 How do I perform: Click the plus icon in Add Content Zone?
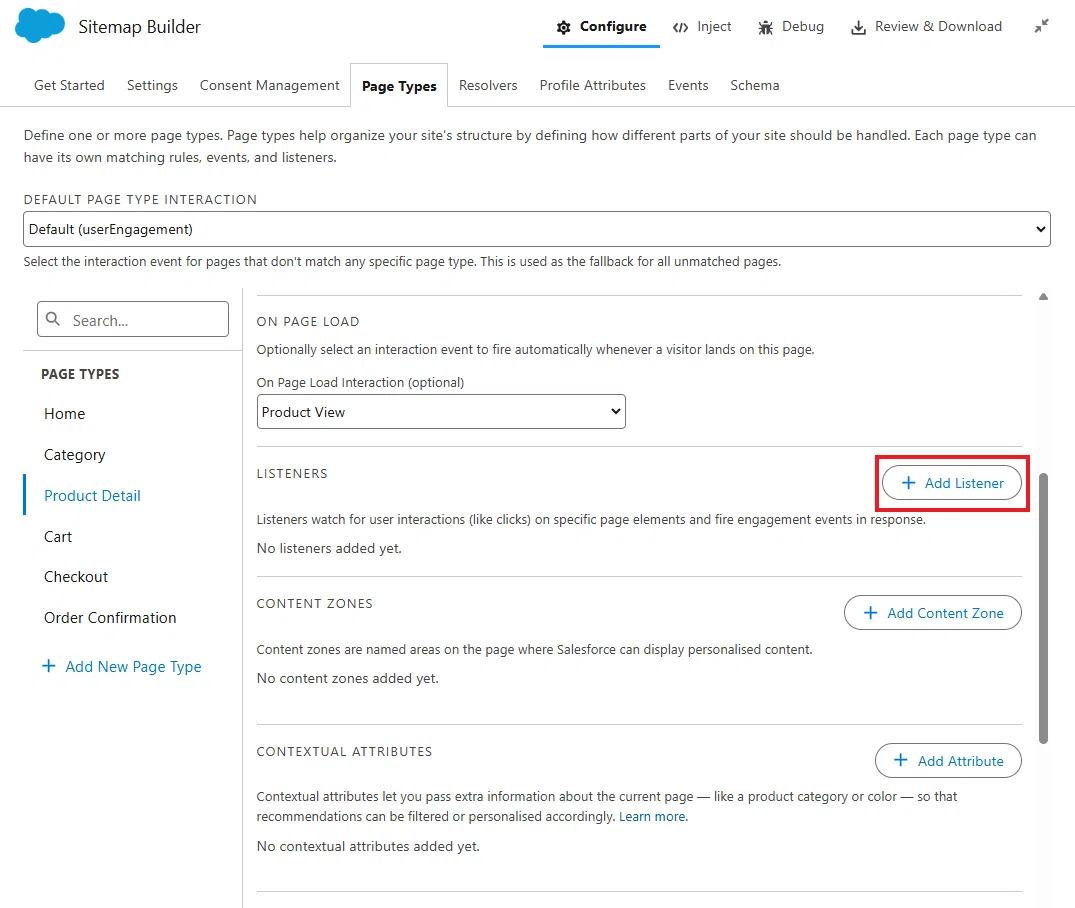[x=871, y=612]
